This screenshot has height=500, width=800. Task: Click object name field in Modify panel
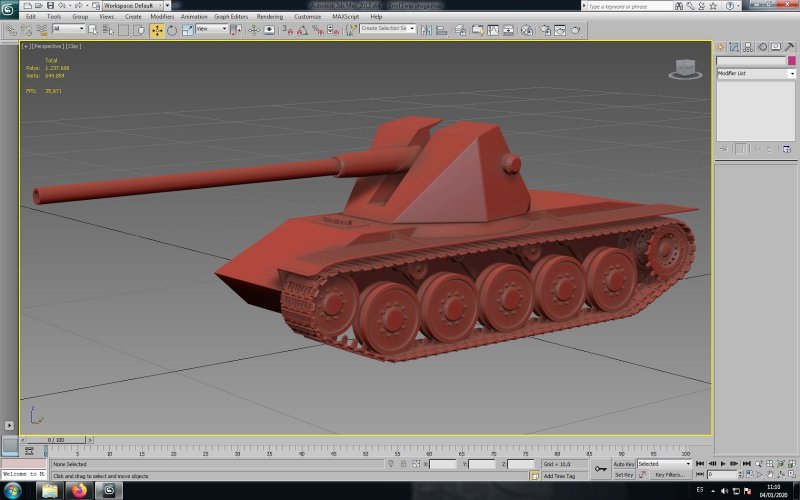751,61
